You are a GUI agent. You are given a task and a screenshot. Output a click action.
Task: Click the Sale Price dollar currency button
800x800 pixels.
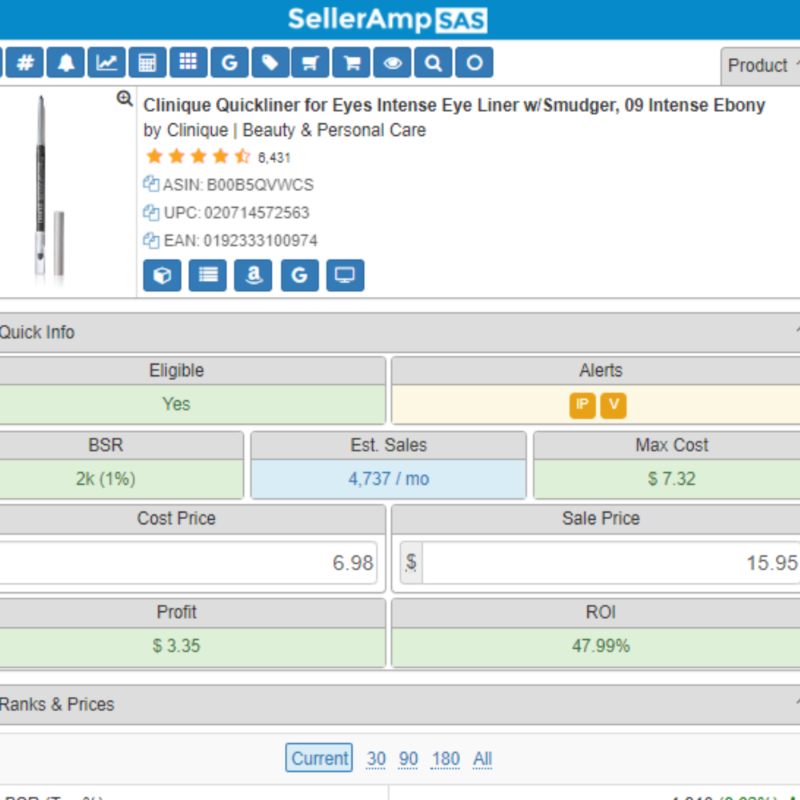(411, 563)
